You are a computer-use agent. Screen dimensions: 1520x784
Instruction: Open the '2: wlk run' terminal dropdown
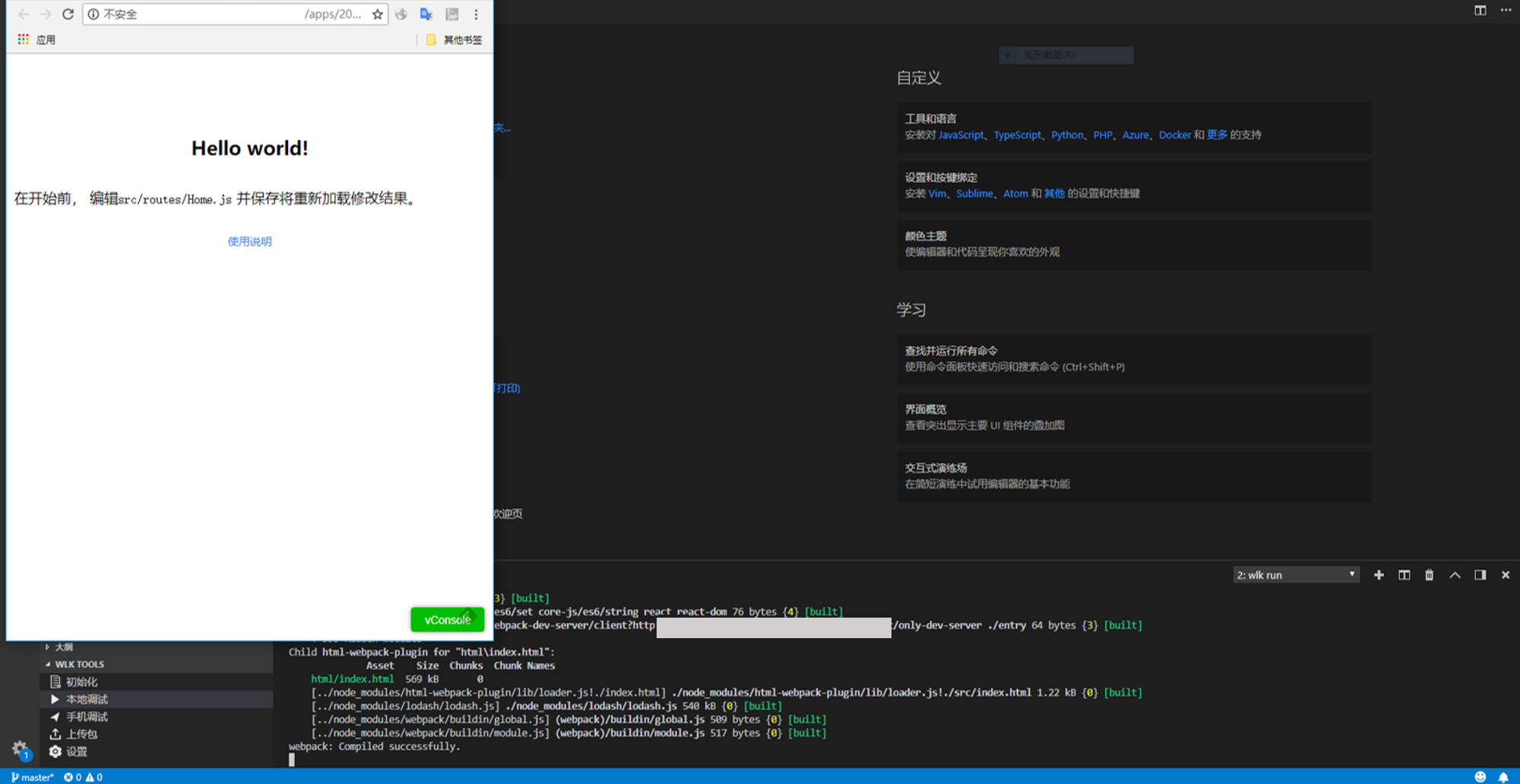pyautogui.click(x=1296, y=575)
